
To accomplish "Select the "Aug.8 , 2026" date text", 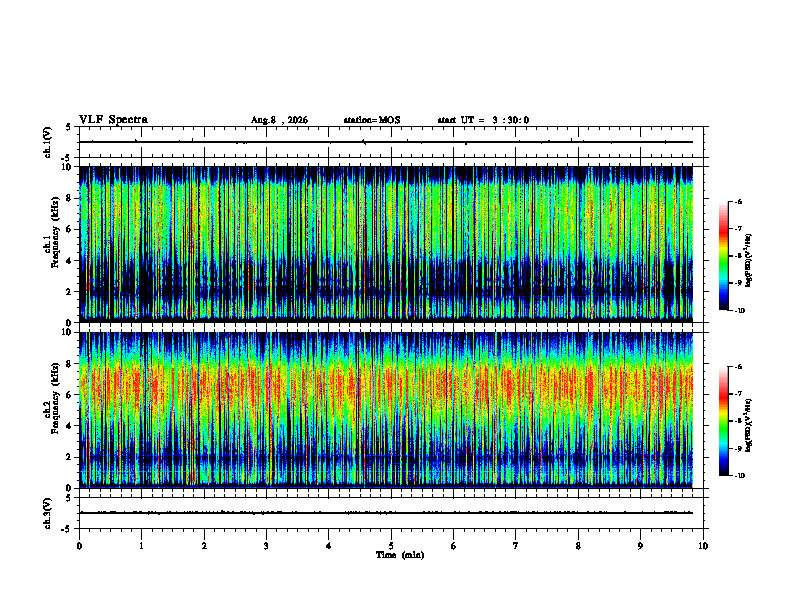I will (279, 120).
